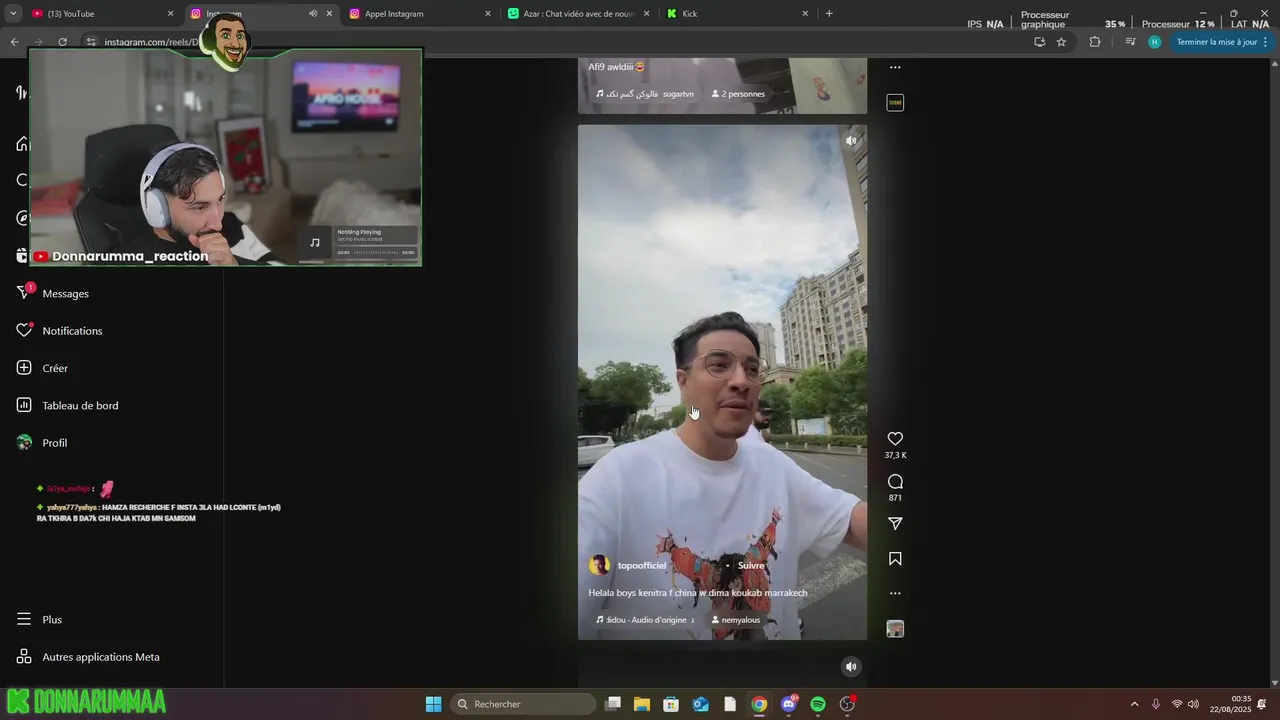Like the topoofficiel reel with heart icon
The height and width of the screenshot is (720, 1280).
pos(895,439)
